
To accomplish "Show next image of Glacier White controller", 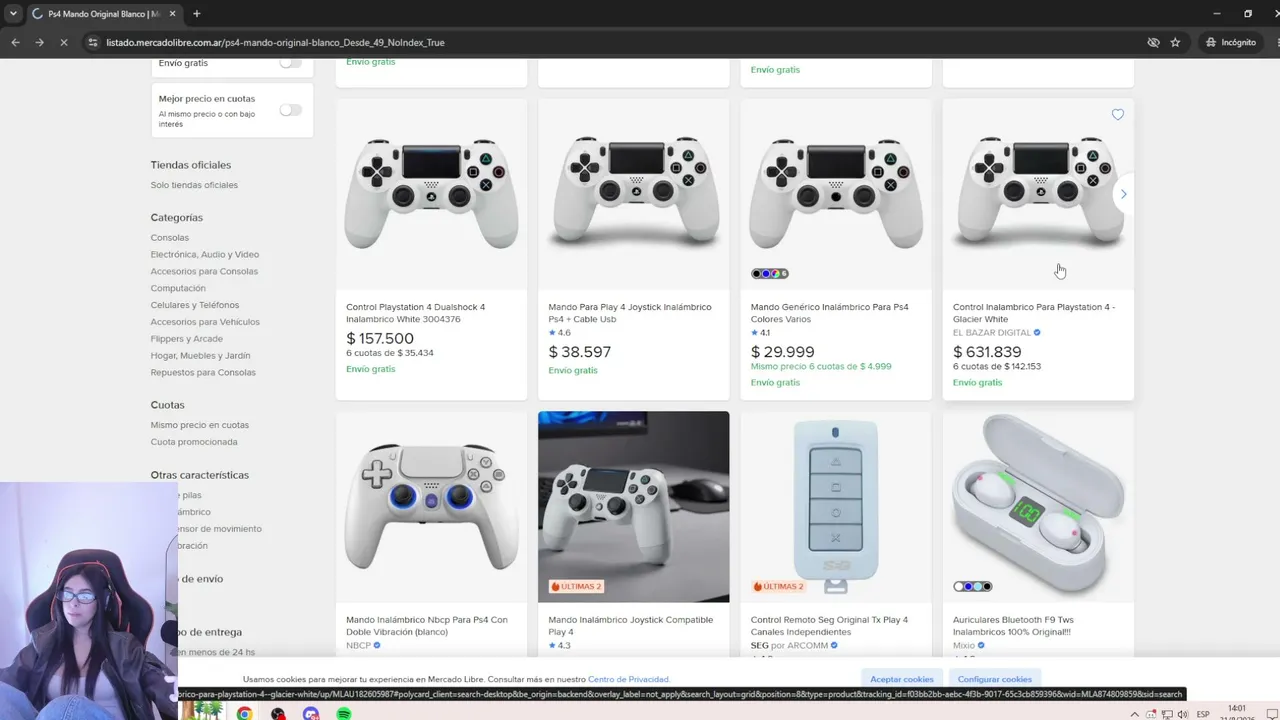I will click(x=1123, y=194).
